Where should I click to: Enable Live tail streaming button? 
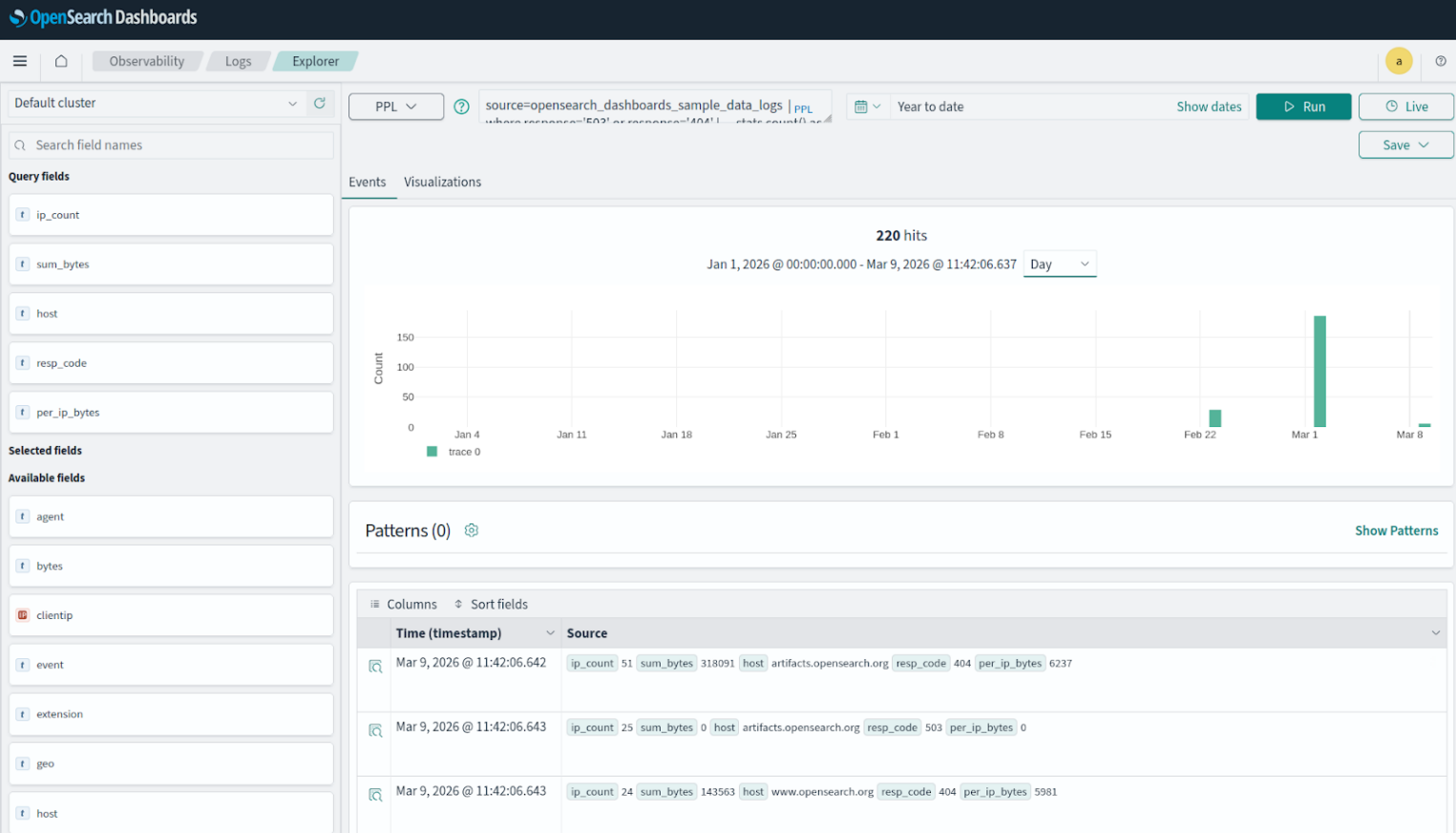point(1405,107)
